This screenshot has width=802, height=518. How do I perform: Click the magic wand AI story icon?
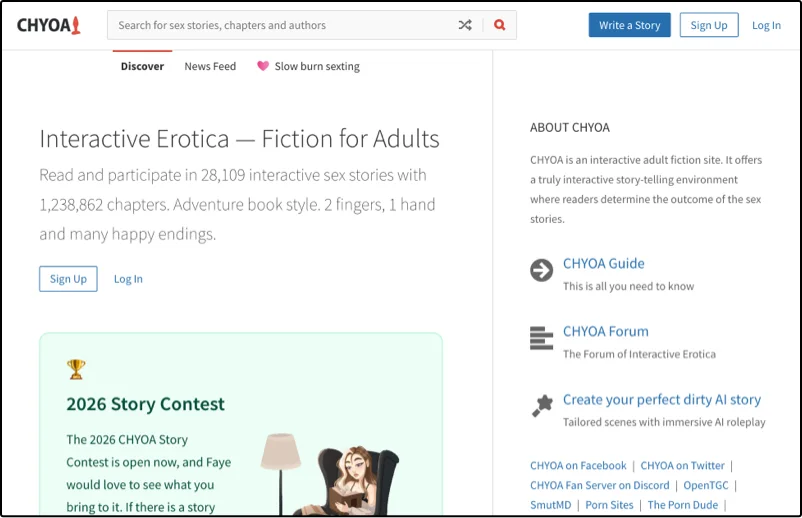tap(541, 405)
